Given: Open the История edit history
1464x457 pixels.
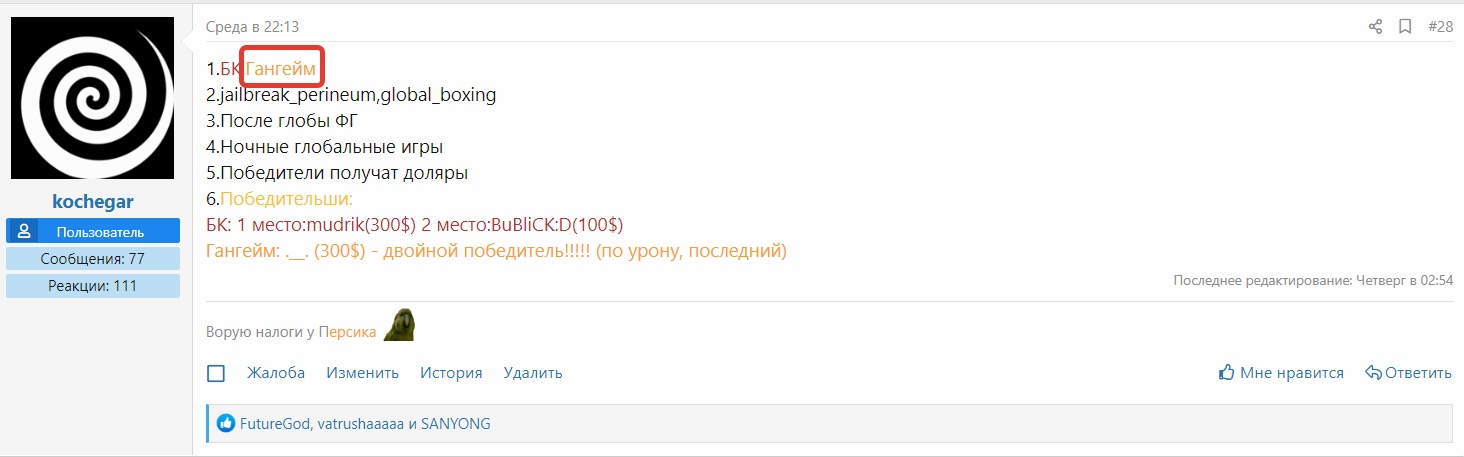Looking at the screenshot, I should click(x=451, y=373).
